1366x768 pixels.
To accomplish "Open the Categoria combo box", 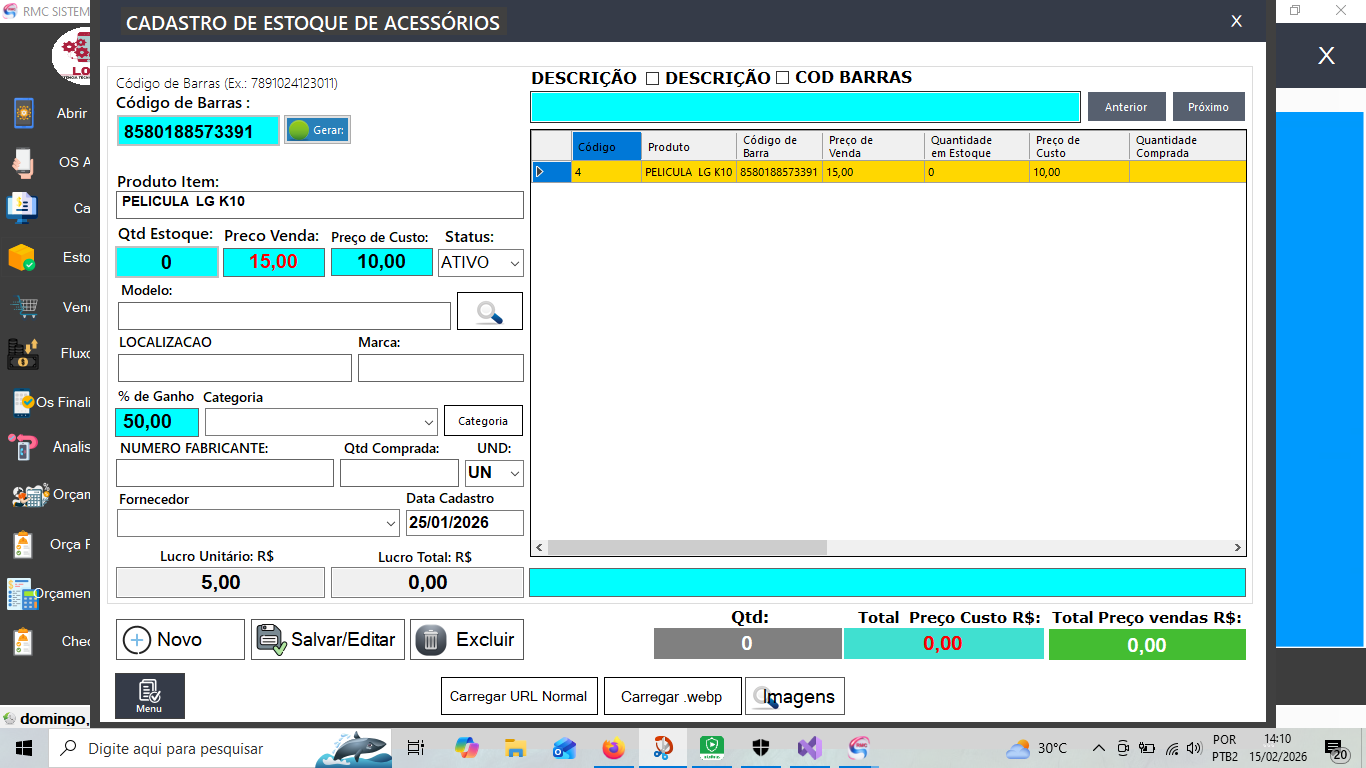I will 321,421.
